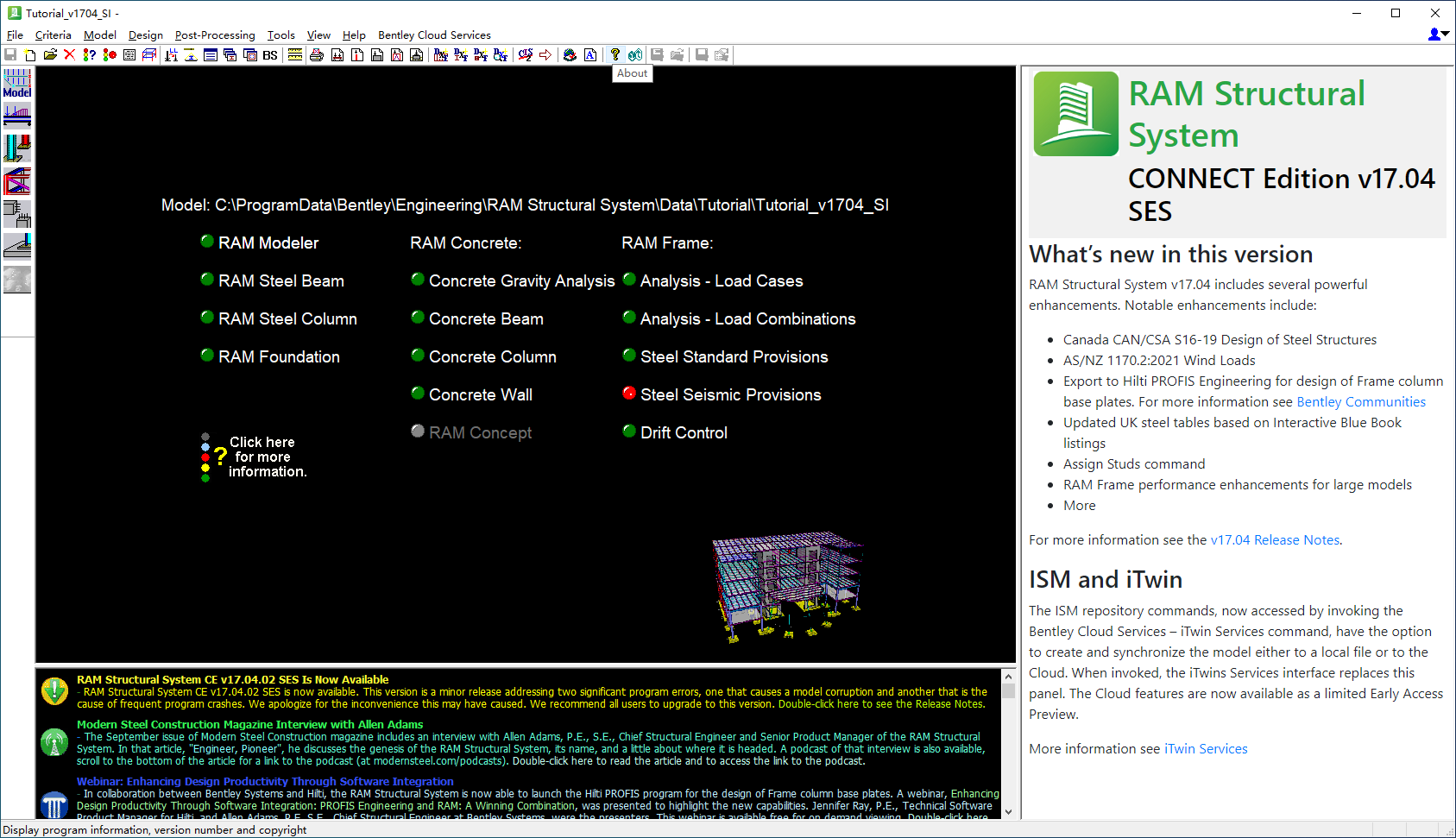Image resolution: width=1456 pixels, height=838 pixels.
Task: Create a new model with the New icon
Action: (x=30, y=54)
